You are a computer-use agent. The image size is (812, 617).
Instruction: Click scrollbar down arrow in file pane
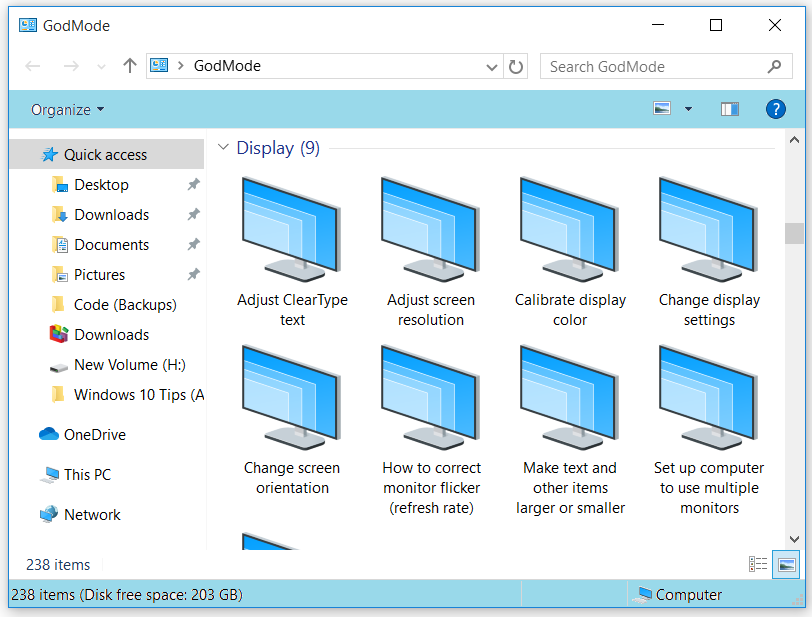pos(794,539)
